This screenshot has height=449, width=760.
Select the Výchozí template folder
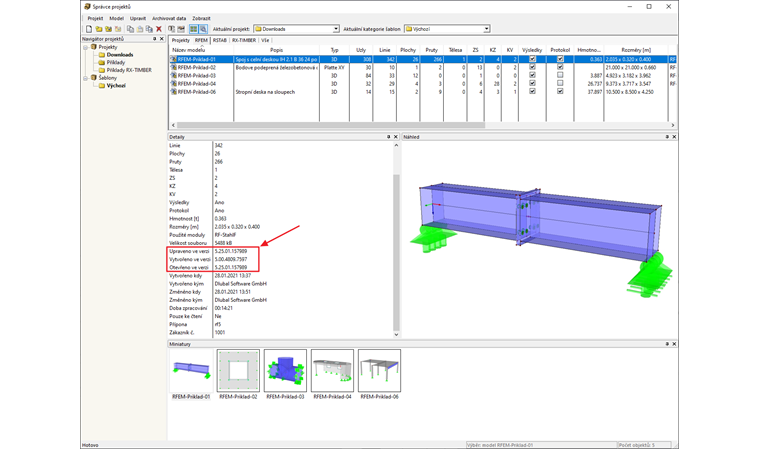112,86
